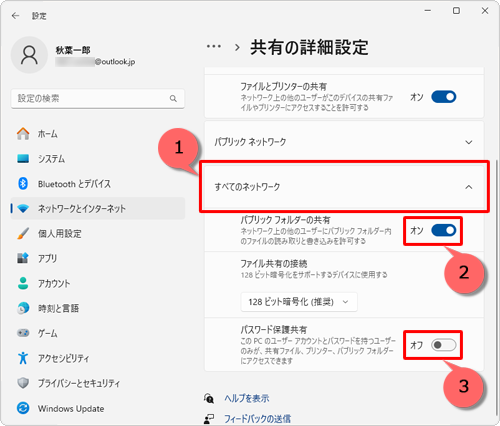Maximize the 設定 window

tap(456, 11)
